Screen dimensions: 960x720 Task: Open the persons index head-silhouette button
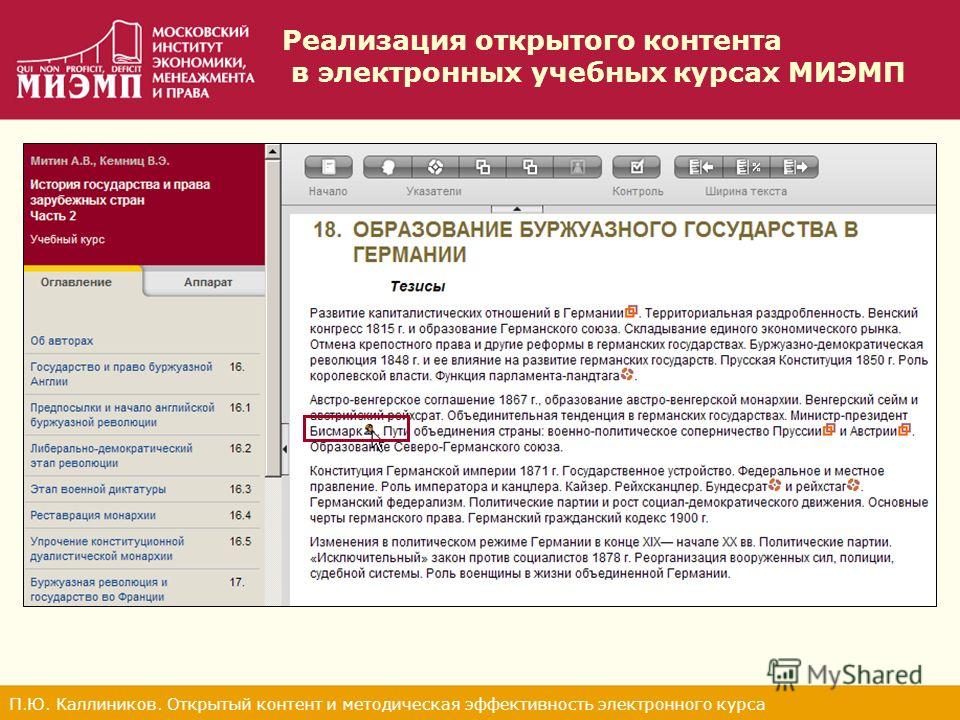click(388, 167)
